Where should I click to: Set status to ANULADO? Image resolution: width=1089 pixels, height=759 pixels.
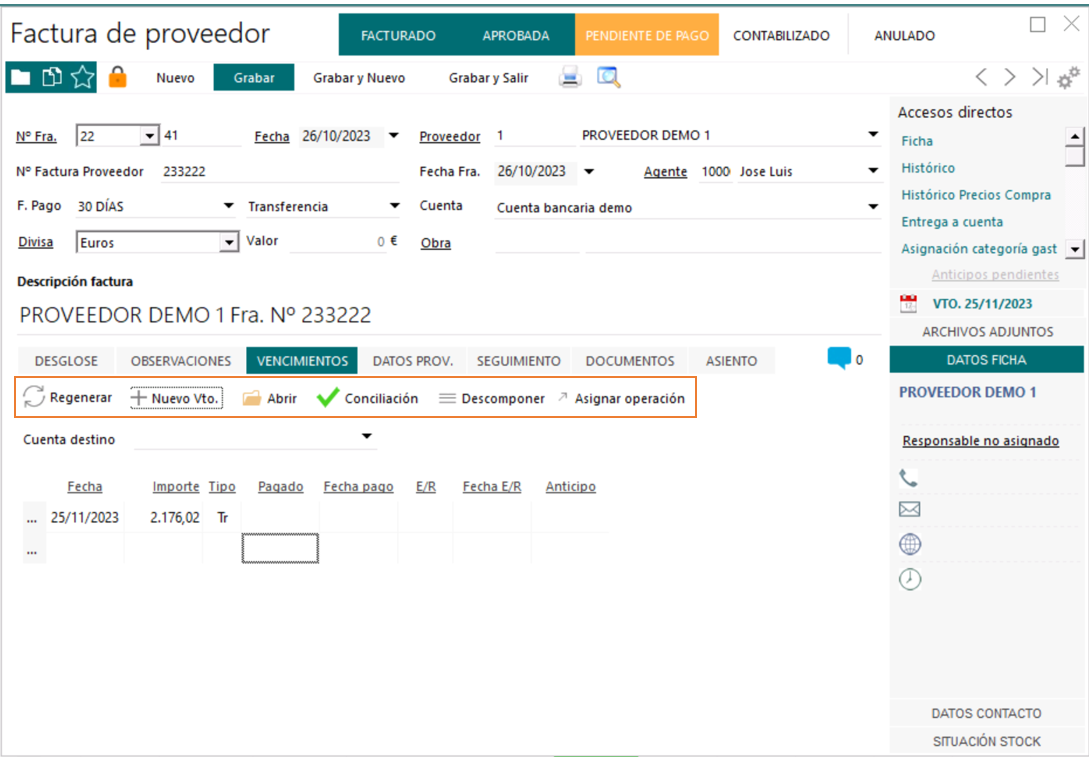pyautogui.click(x=904, y=35)
